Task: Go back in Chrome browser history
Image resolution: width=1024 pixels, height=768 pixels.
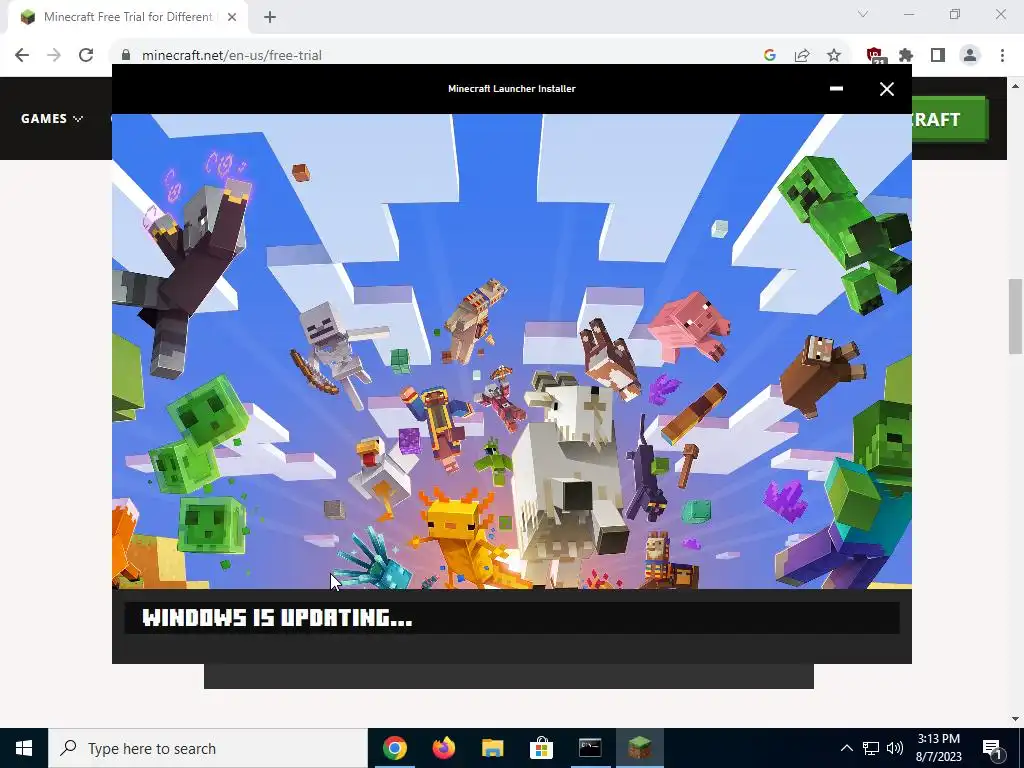Action: click(22, 55)
